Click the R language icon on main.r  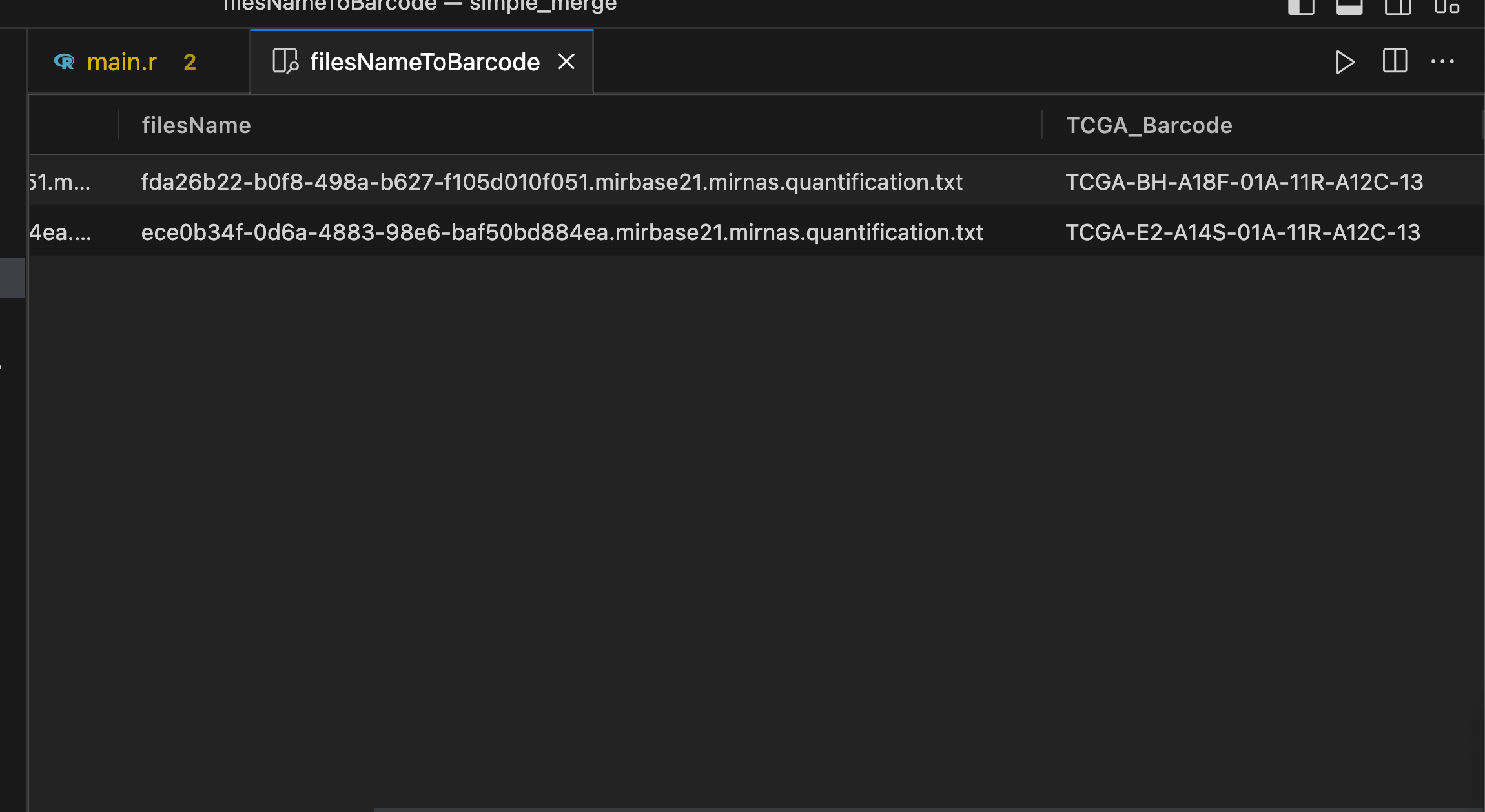coord(65,62)
